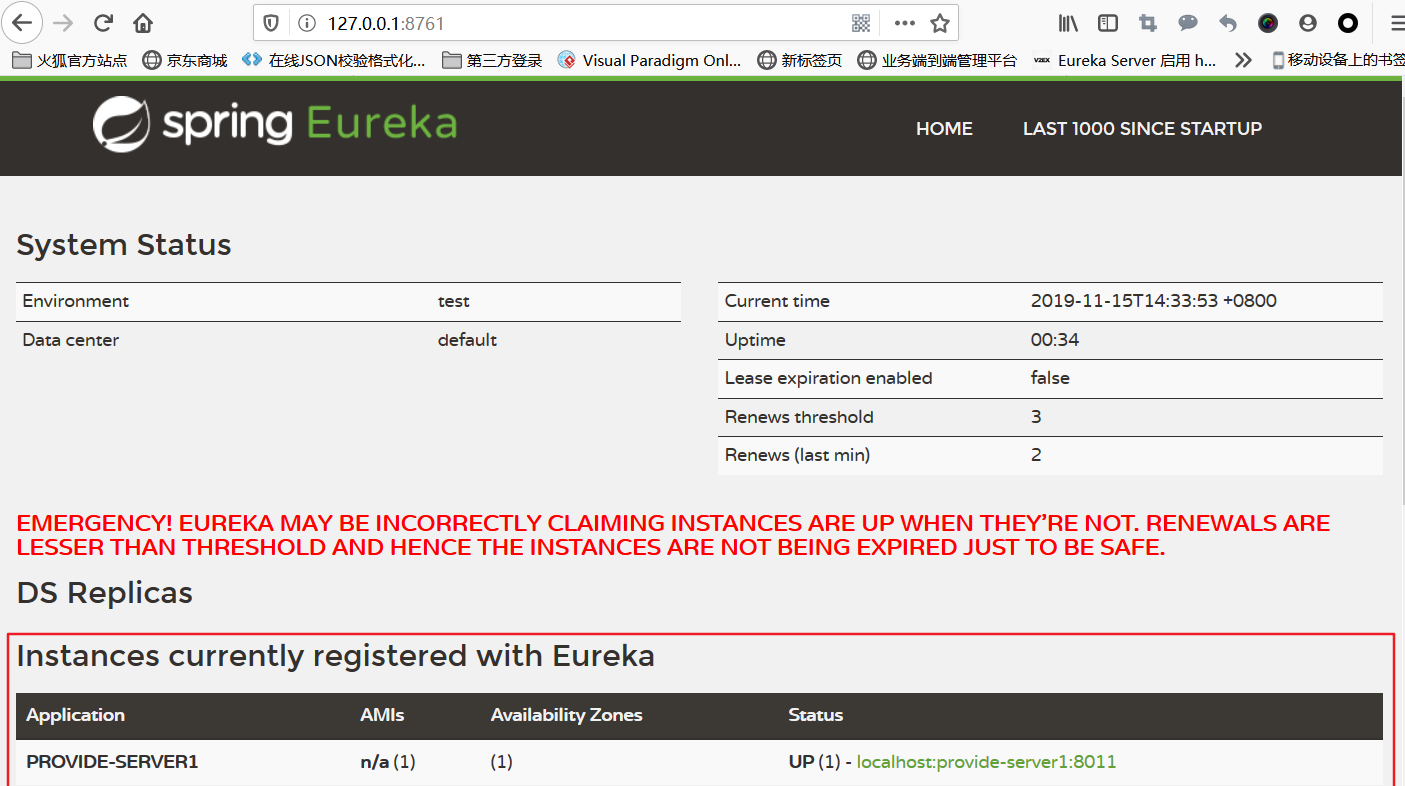Click the red EMERGENCY warning message
Image resolution: width=1405 pixels, height=786 pixels.
673,535
